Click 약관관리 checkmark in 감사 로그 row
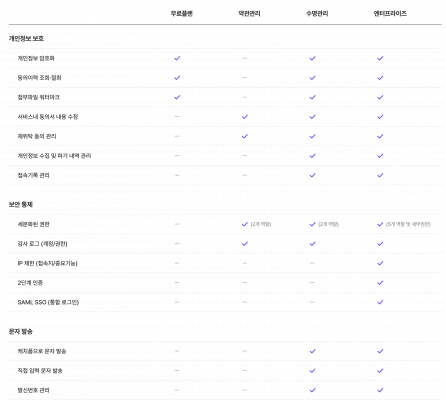This screenshot has width=446, height=400. point(245,244)
